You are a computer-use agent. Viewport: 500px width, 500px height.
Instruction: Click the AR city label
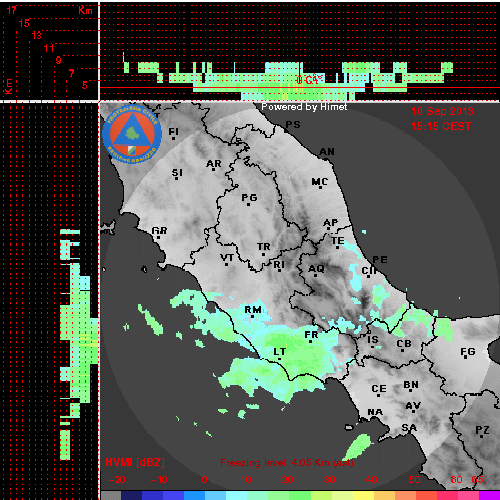tap(214, 164)
